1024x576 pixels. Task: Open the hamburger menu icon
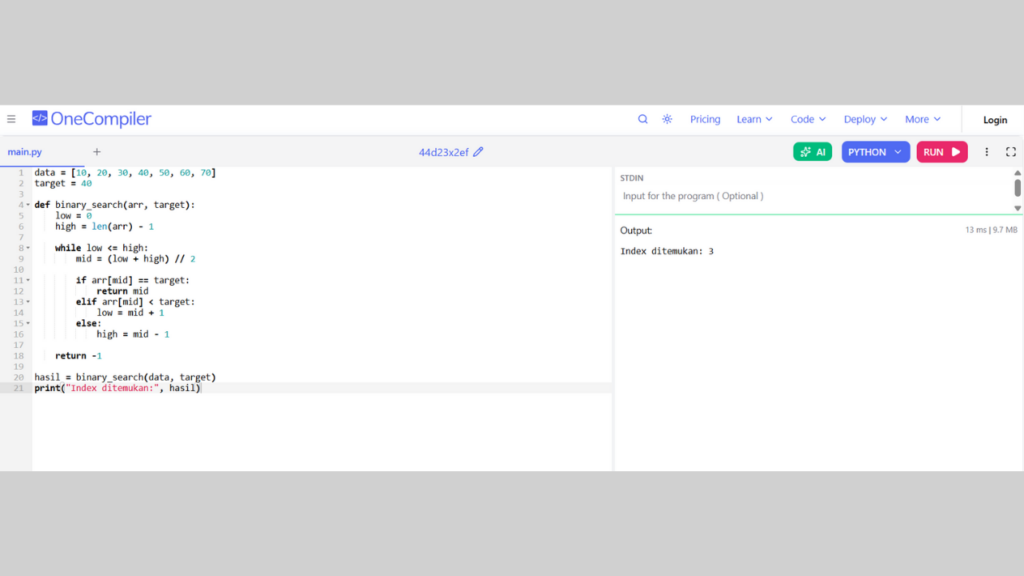[11, 119]
